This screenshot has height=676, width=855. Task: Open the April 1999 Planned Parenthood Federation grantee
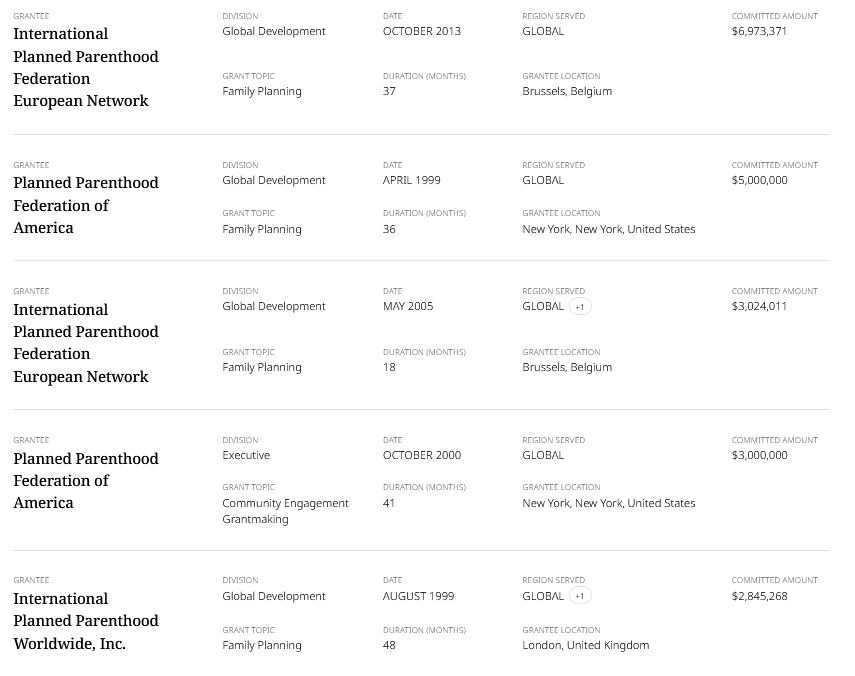86,205
